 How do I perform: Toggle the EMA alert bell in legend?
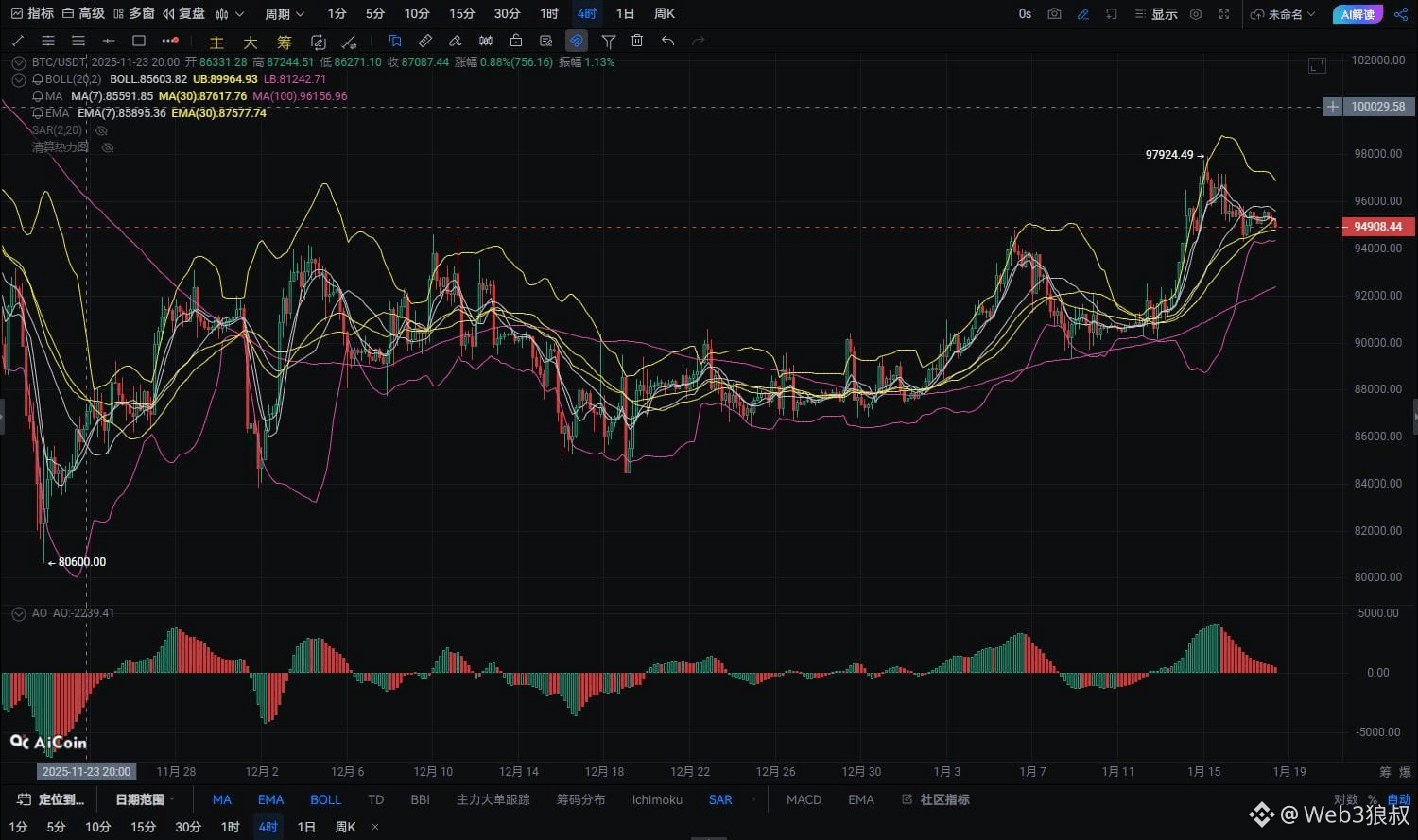click(38, 113)
